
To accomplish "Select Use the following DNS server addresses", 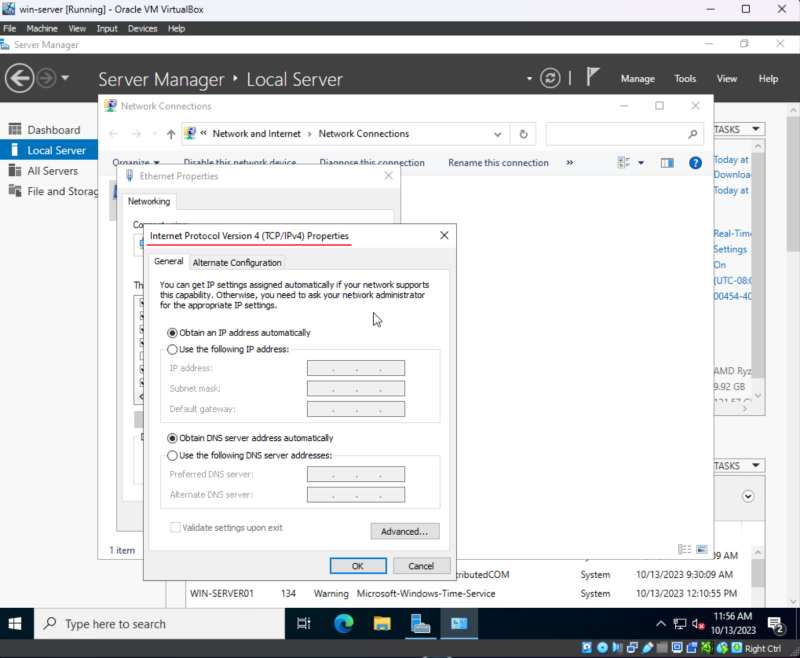I will (x=173, y=455).
